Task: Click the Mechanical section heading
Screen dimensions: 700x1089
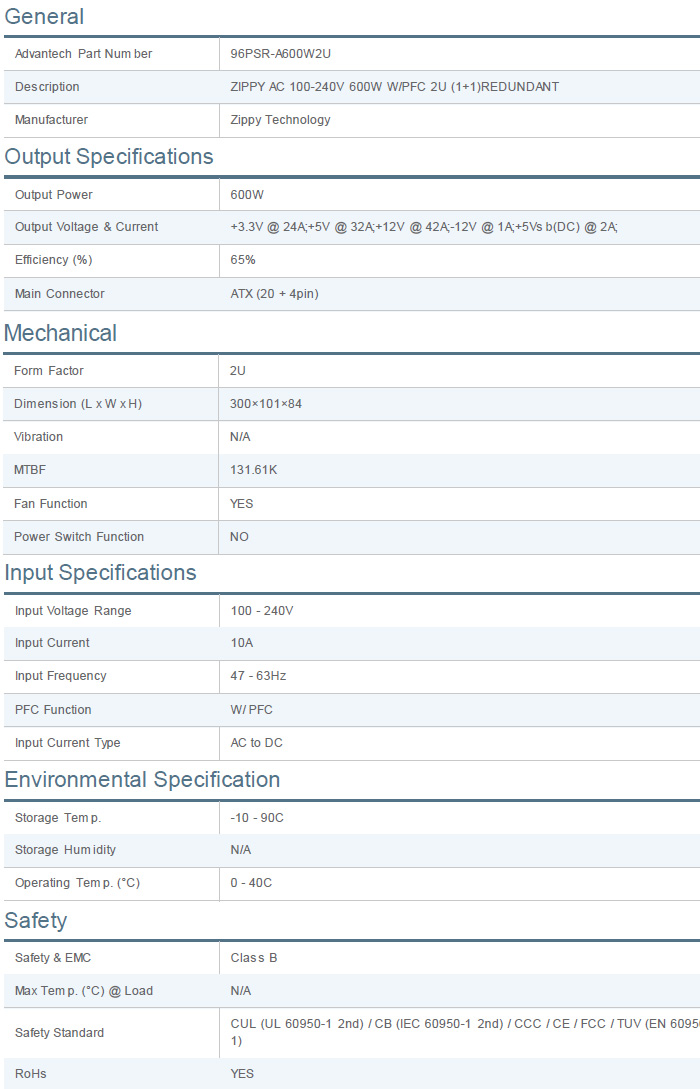Action: tap(61, 333)
